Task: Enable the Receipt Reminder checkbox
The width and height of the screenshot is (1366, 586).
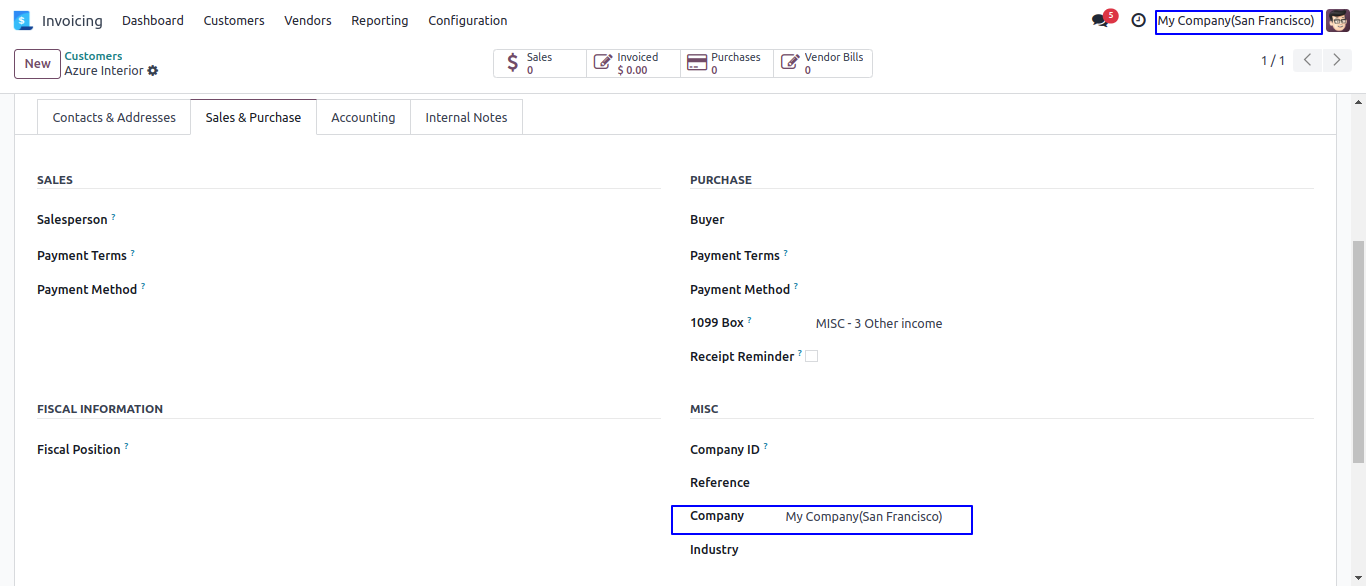Action: coord(811,356)
